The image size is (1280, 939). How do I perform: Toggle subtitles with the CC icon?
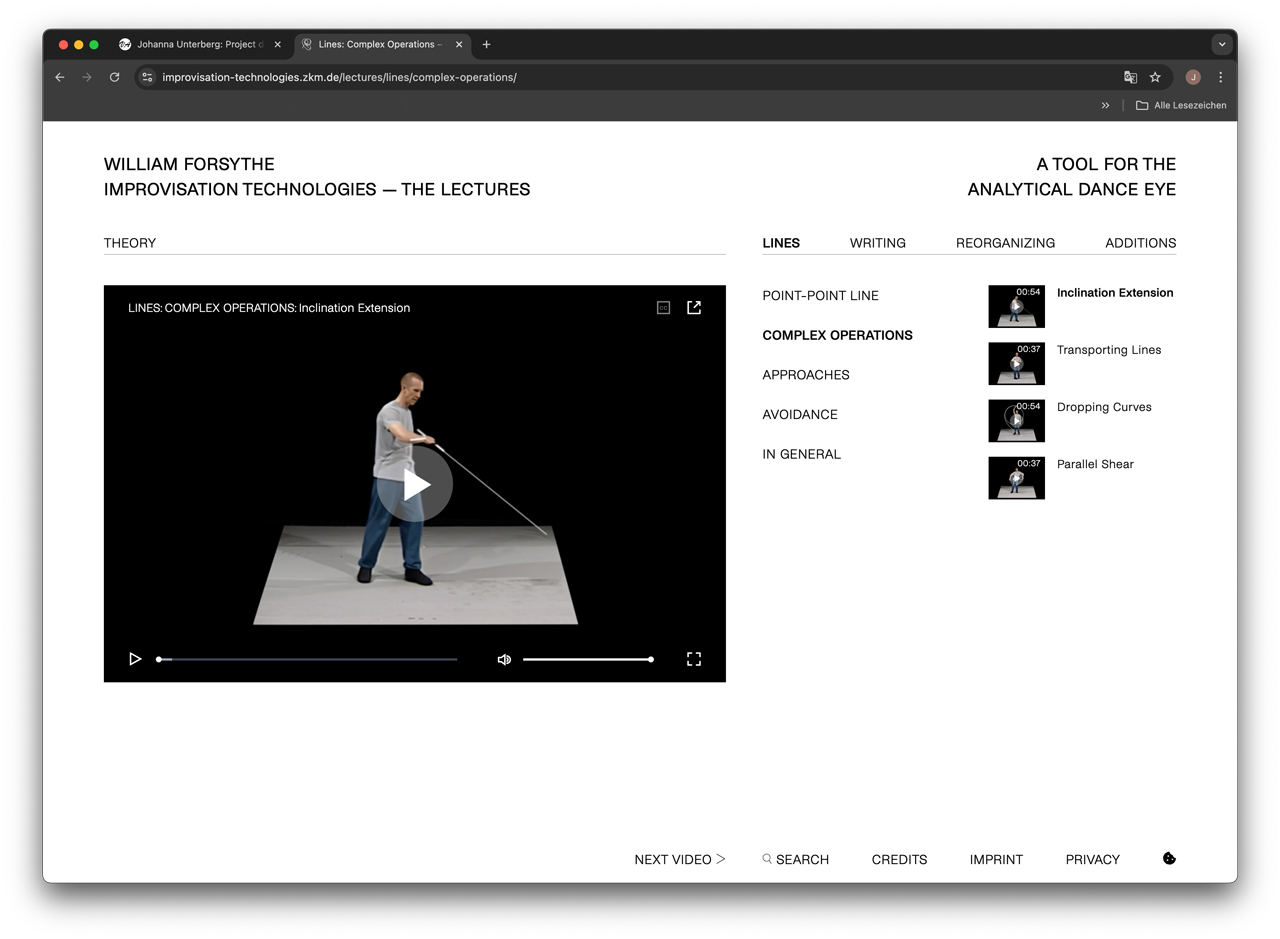tap(663, 307)
